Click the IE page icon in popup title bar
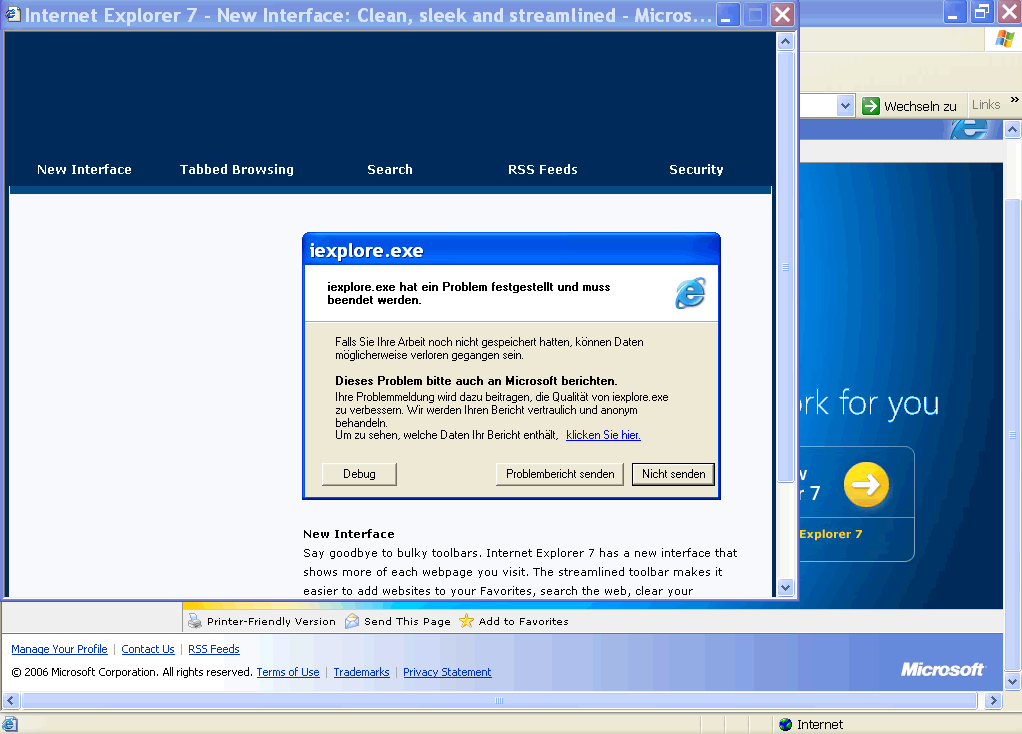 [13, 14]
